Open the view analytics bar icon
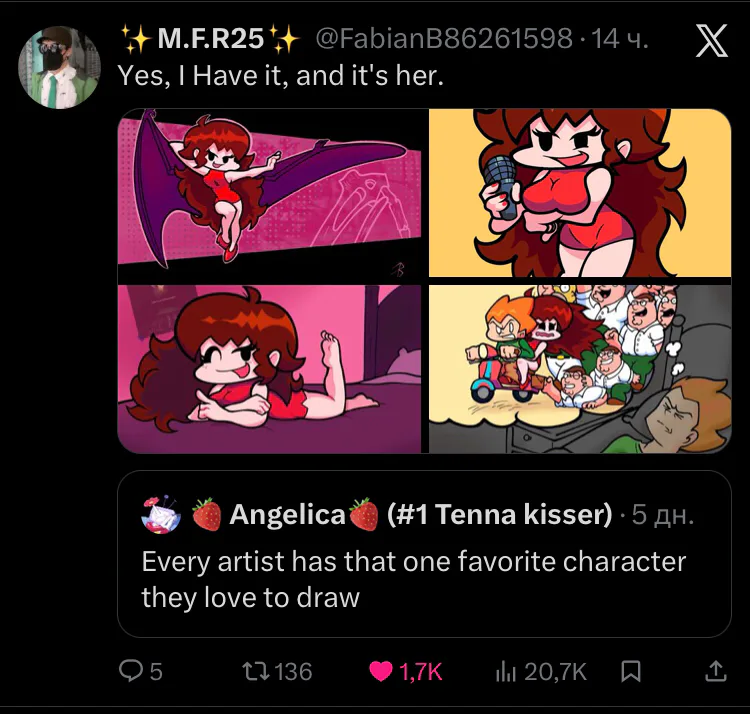The width and height of the screenshot is (750, 714). tap(506, 672)
